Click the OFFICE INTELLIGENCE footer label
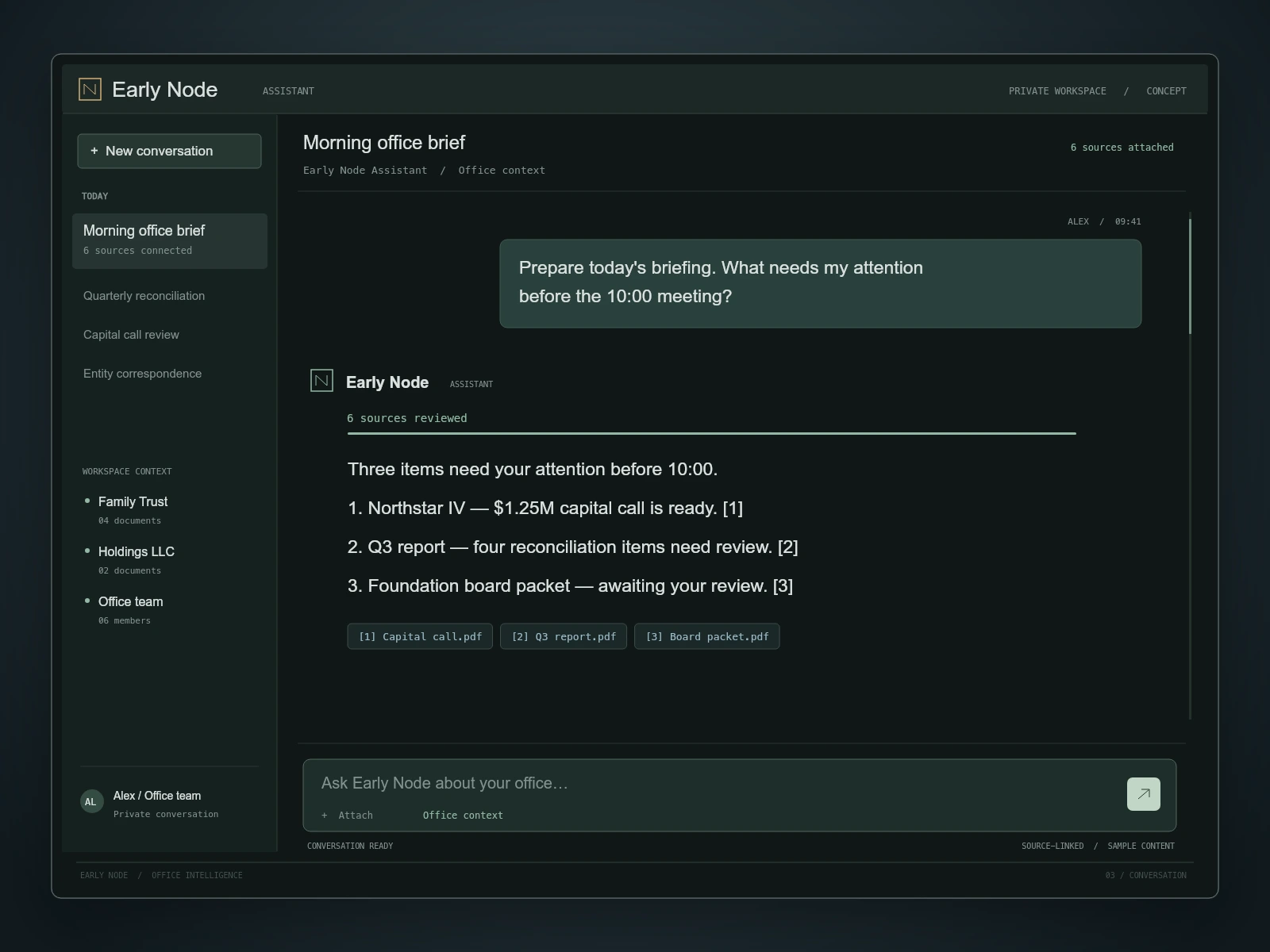Screen dimensions: 1270x952 197,875
